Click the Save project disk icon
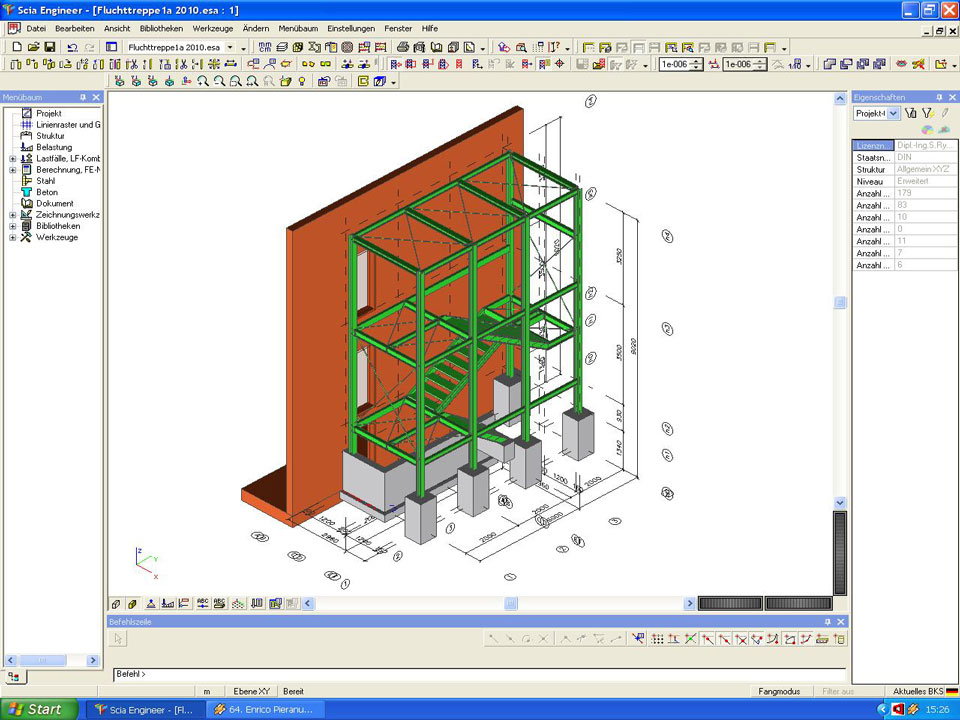 pyautogui.click(x=49, y=47)
